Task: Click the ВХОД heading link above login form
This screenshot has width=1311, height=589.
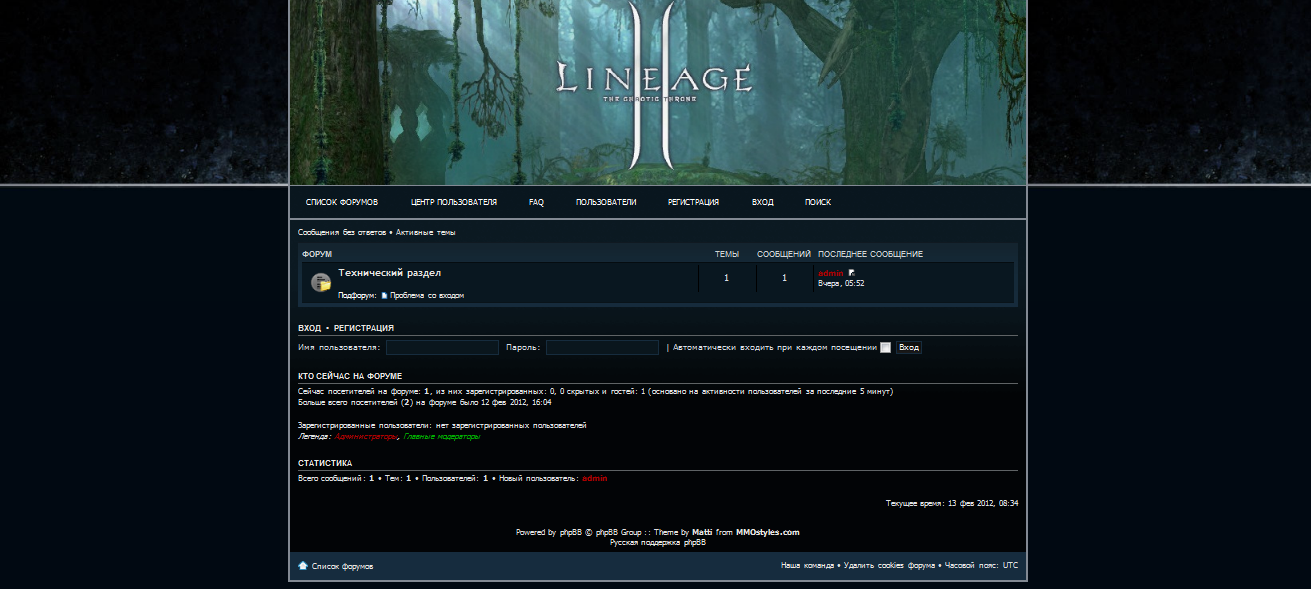Action: tap(309, 328)
